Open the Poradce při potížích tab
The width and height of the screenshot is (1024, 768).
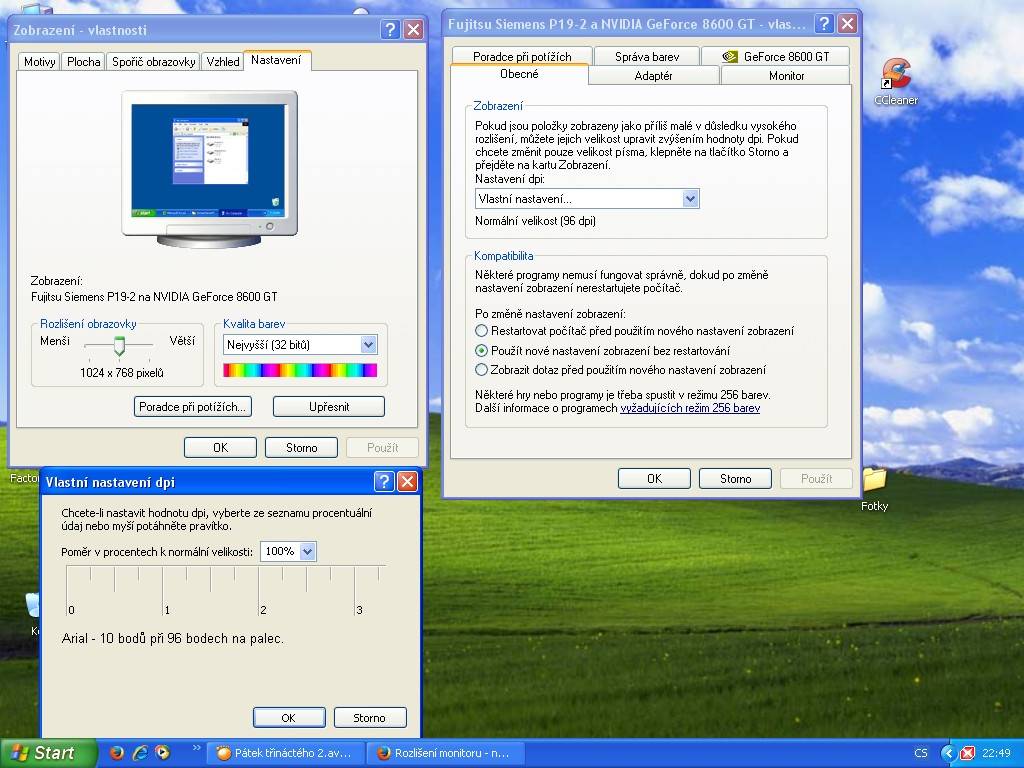coord(522,56)
